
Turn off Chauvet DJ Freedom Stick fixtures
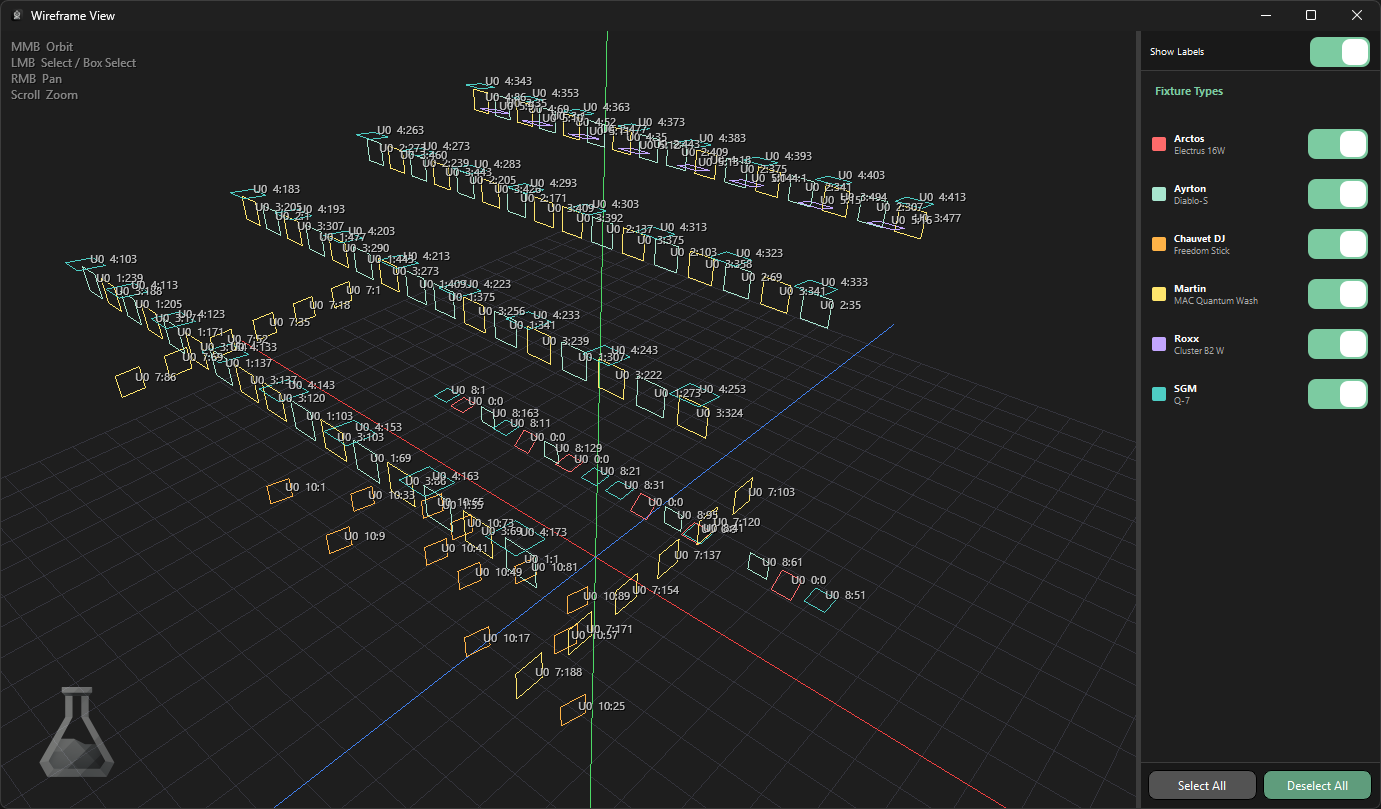(1338, 244)
